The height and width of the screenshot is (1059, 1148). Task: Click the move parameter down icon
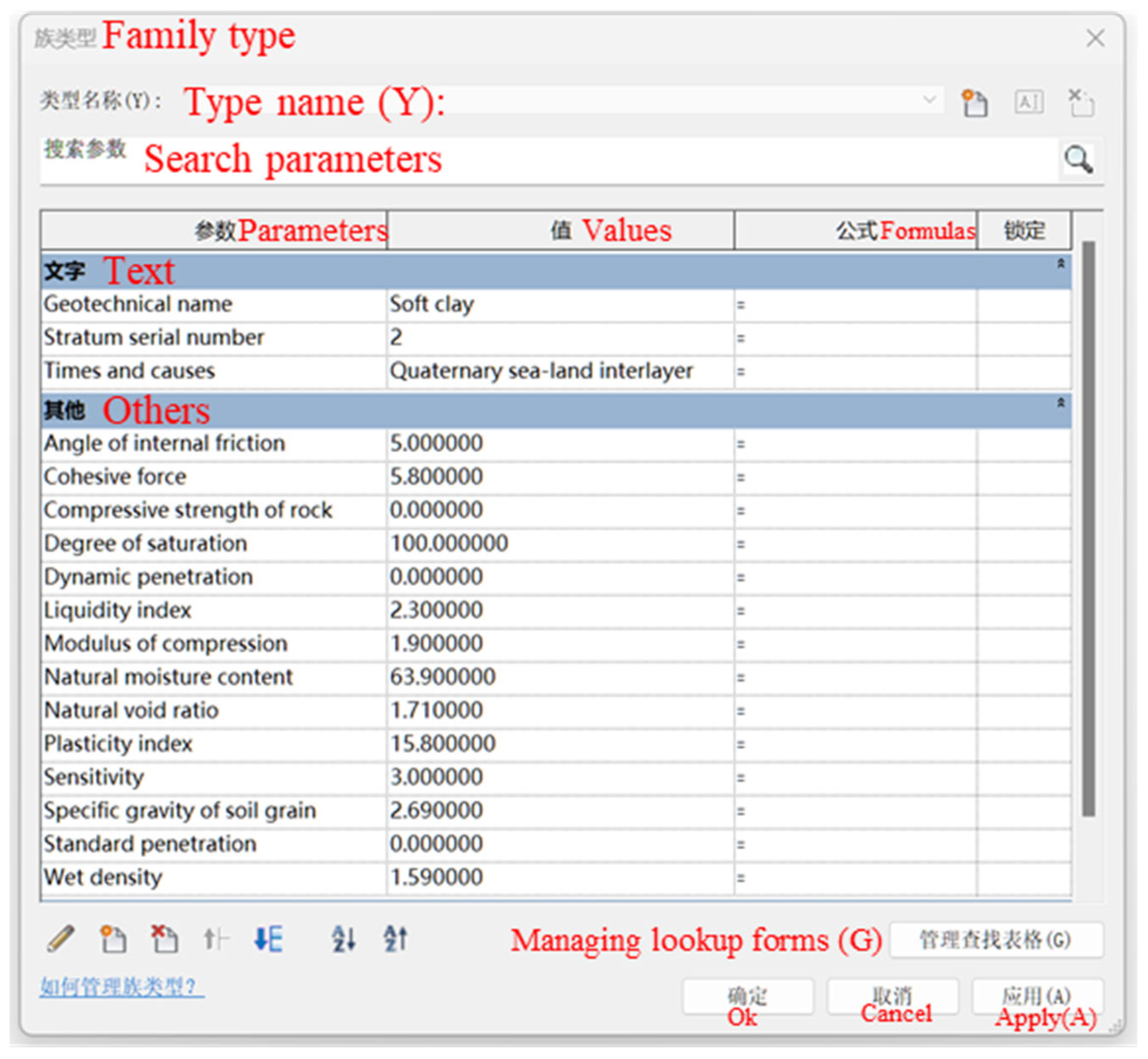point(268,939)
